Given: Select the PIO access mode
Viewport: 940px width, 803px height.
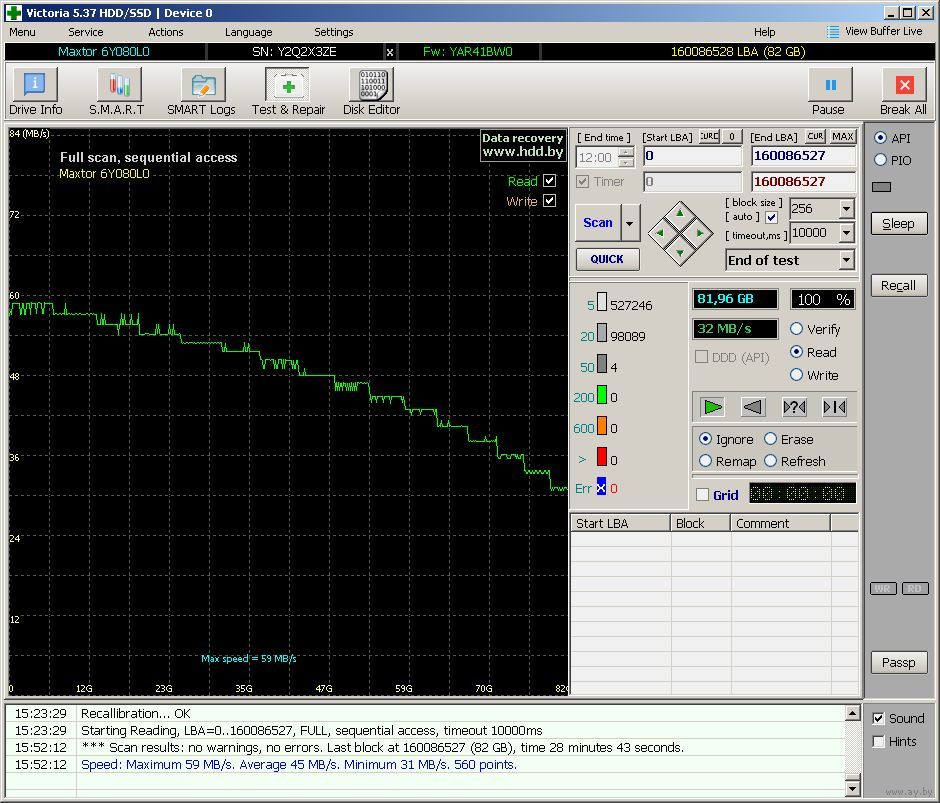Looking at the screenshot, I should pos(880,160).
